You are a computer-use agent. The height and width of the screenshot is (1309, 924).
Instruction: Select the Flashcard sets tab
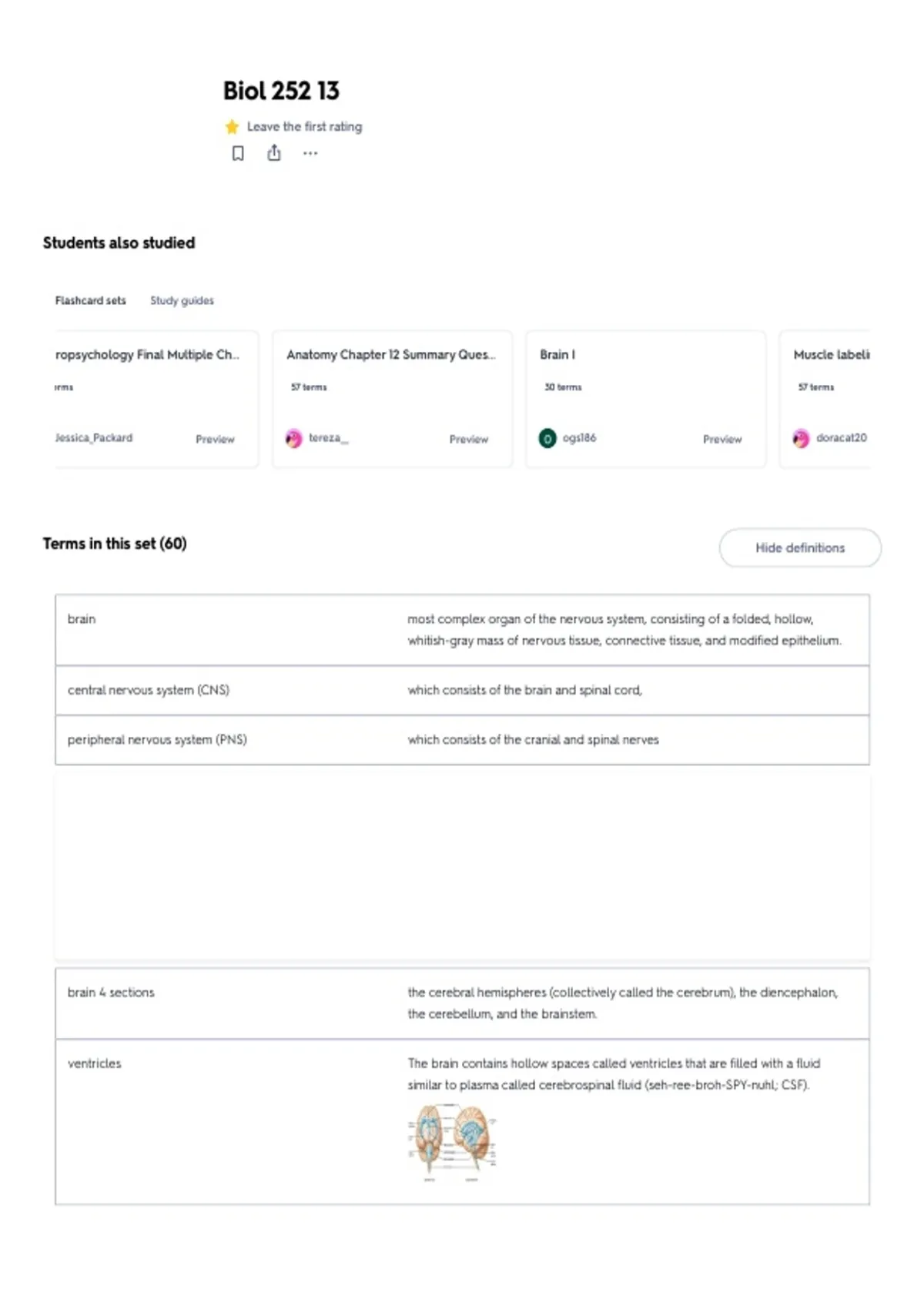coord(90,300)
